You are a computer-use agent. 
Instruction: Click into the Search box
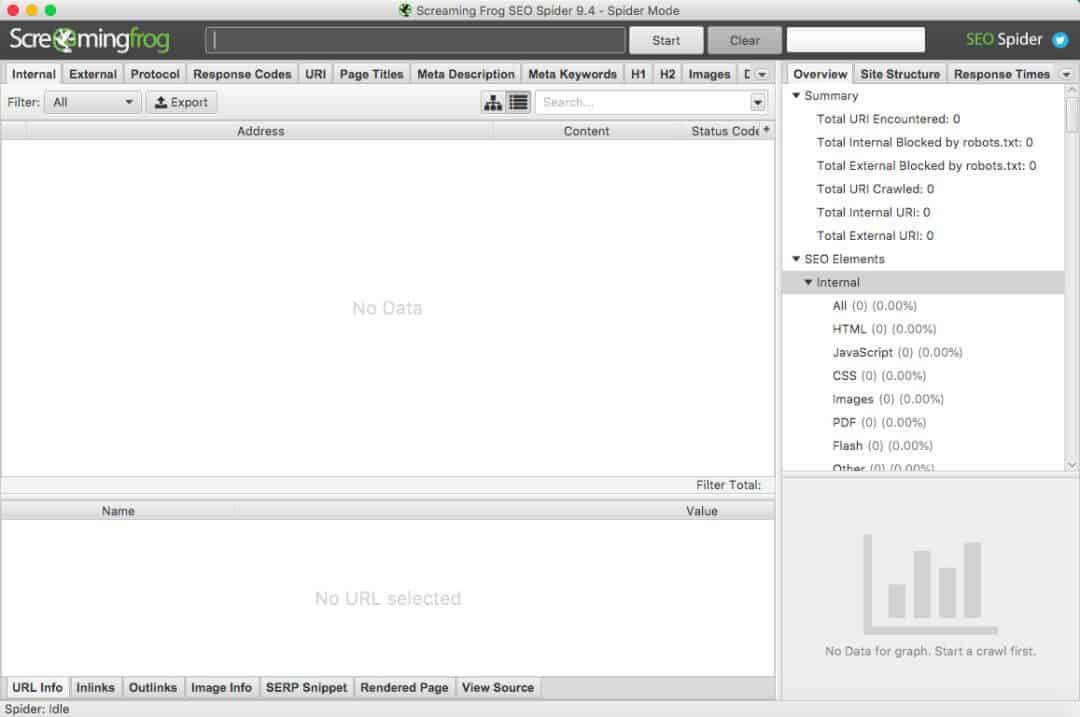pyautogui.click(x=643, y=103)
